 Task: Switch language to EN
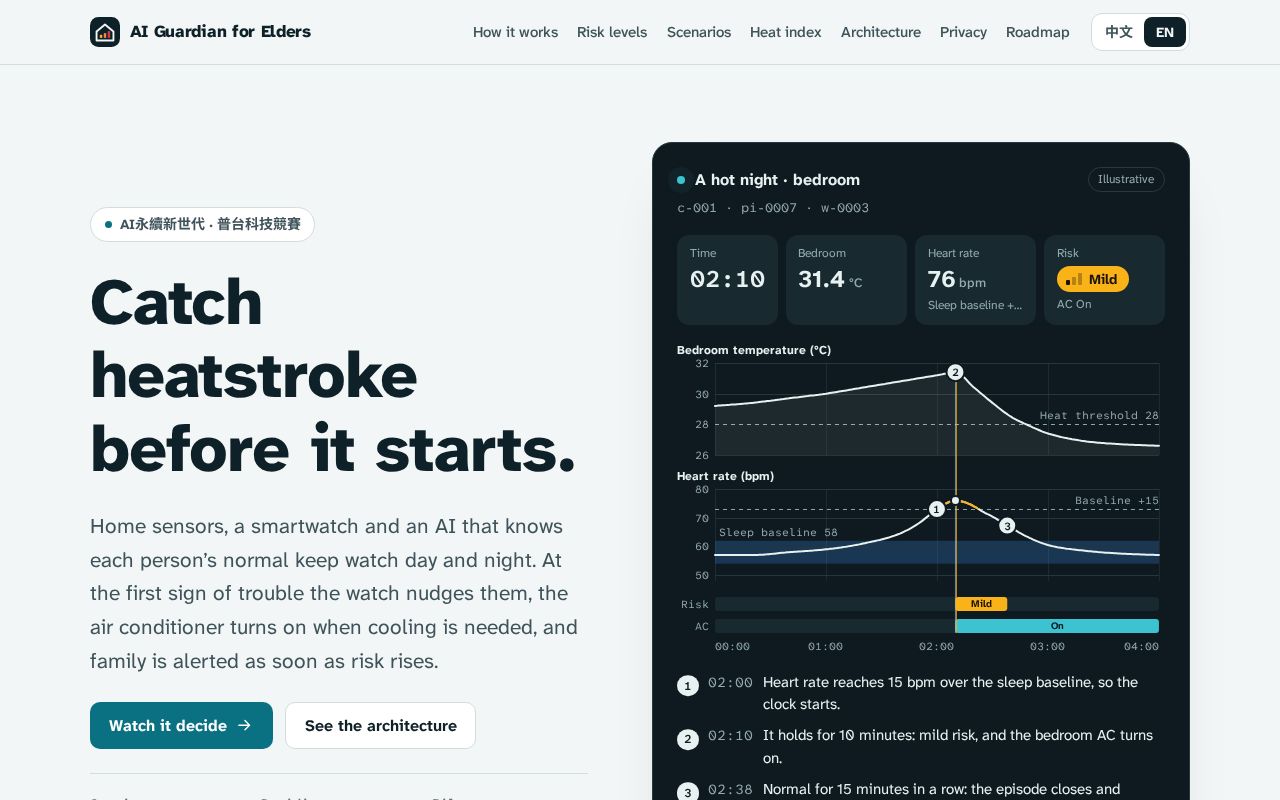click(x=1165, y=32)
